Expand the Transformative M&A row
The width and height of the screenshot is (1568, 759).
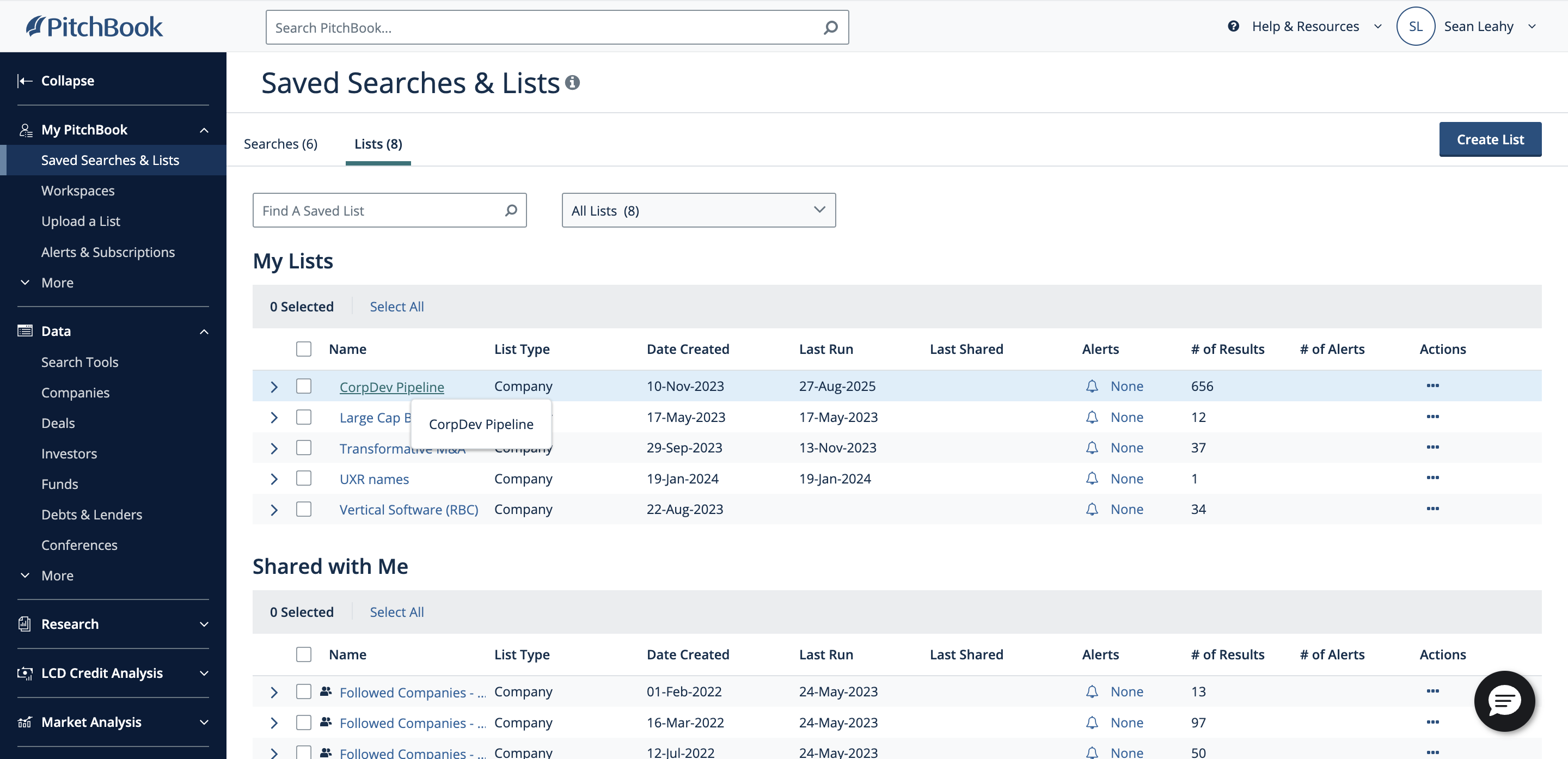(273, 448)
